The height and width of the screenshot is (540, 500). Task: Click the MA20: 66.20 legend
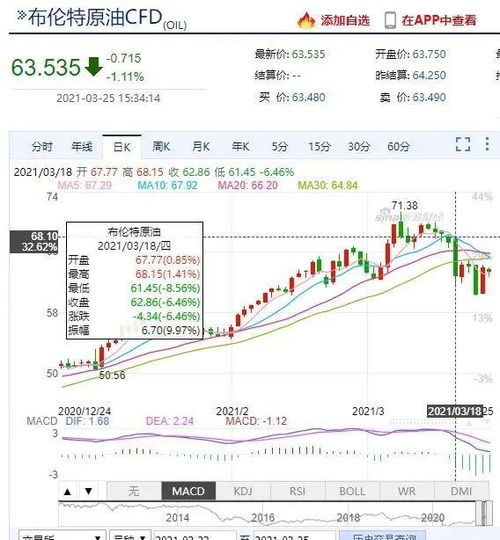tap(248, 185)
